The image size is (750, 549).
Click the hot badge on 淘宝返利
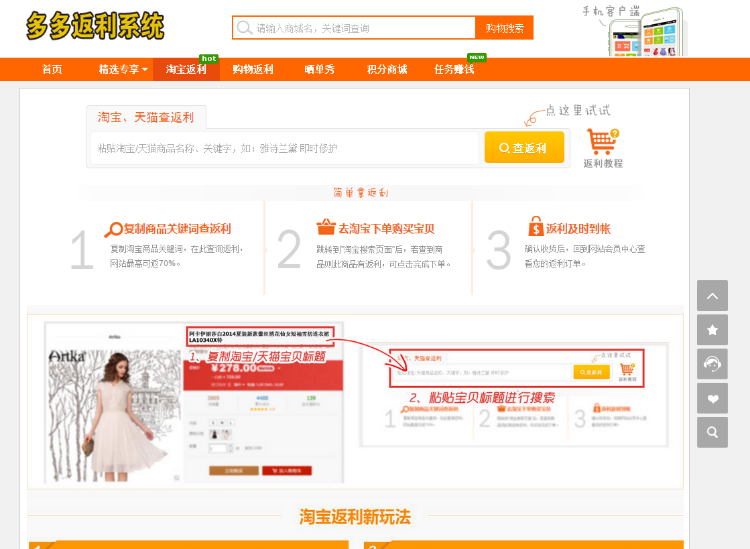pos(209,58)
